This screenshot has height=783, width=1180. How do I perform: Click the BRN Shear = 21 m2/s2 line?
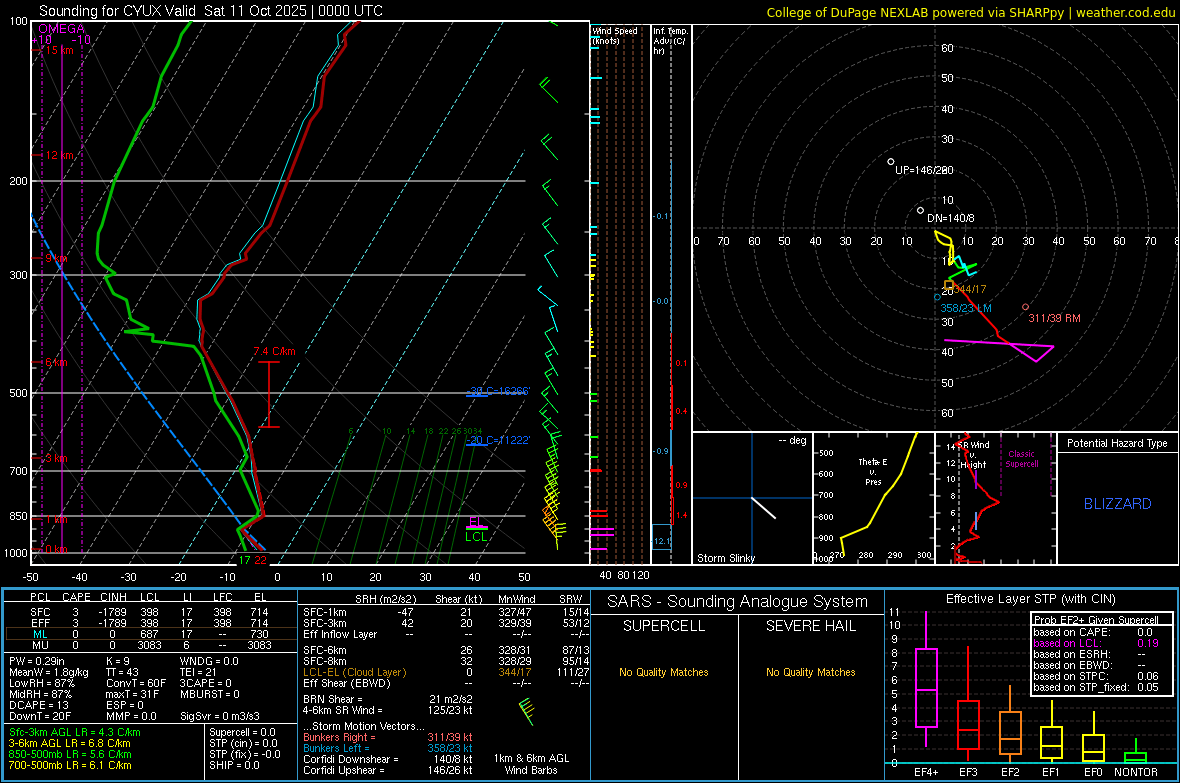pos(388,699)
